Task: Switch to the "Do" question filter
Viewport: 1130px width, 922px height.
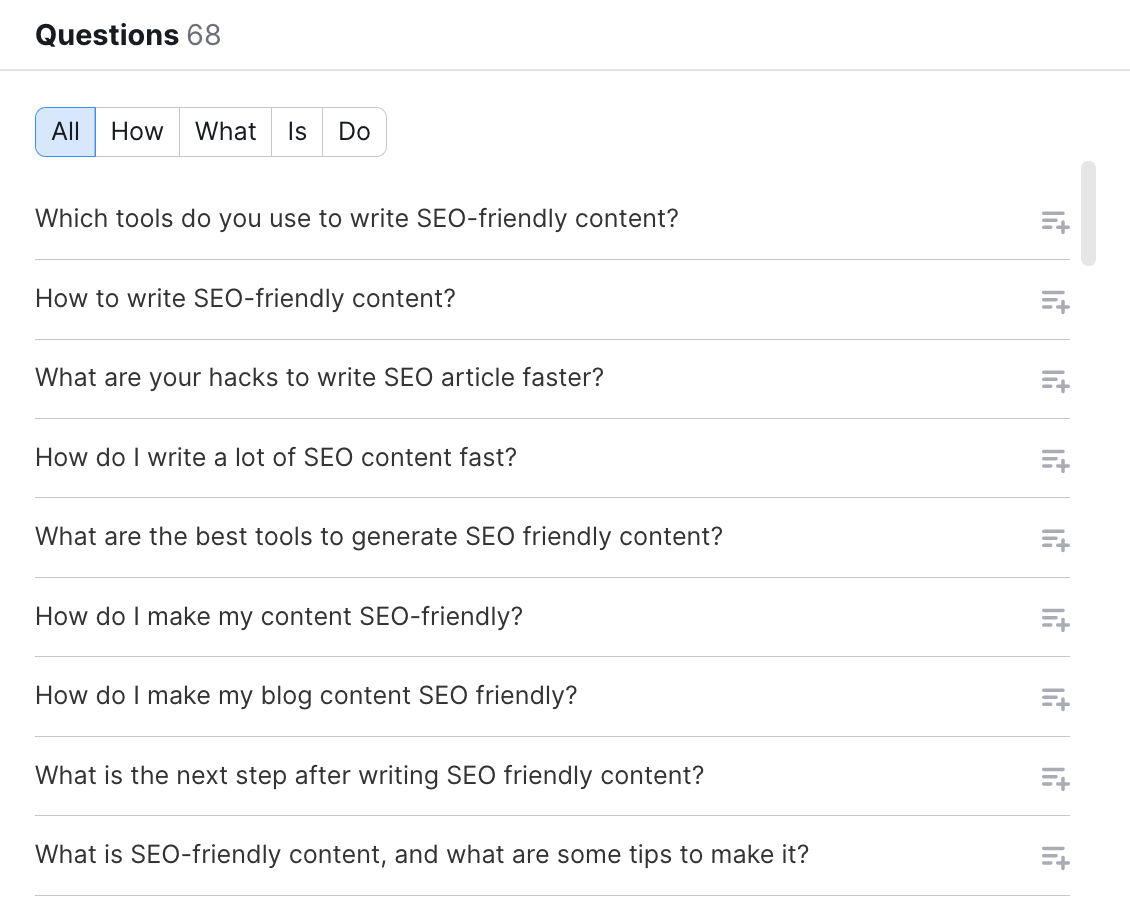Action: [354, 131]
